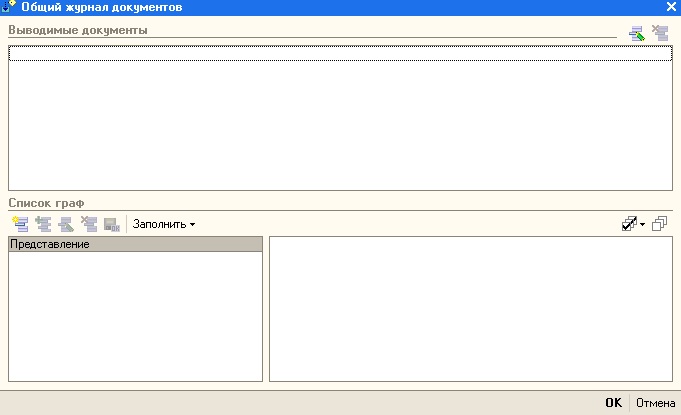
Task: Click the empty list under Представление
Action: 135,315
